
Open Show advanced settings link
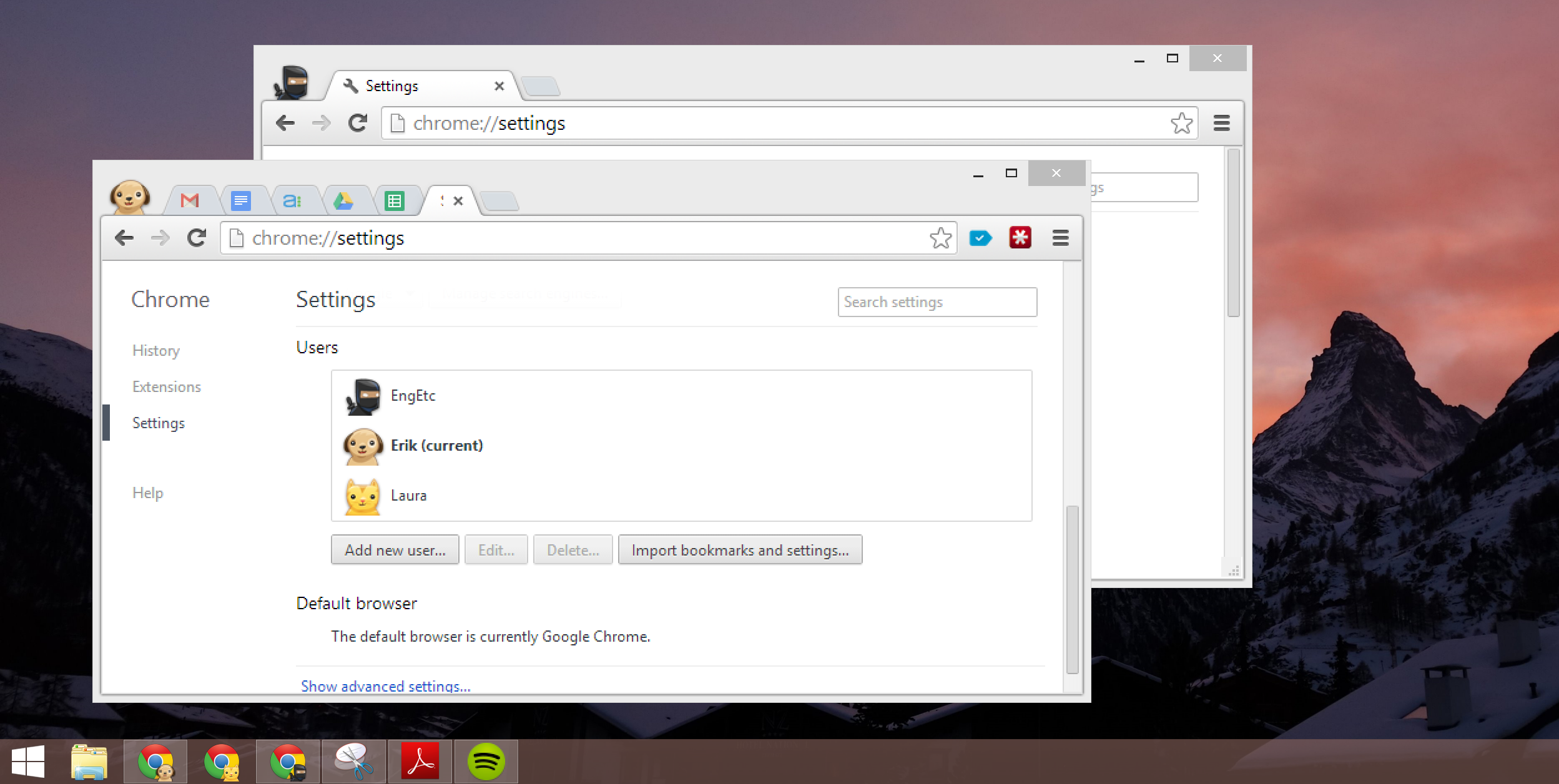pos(386,686)
